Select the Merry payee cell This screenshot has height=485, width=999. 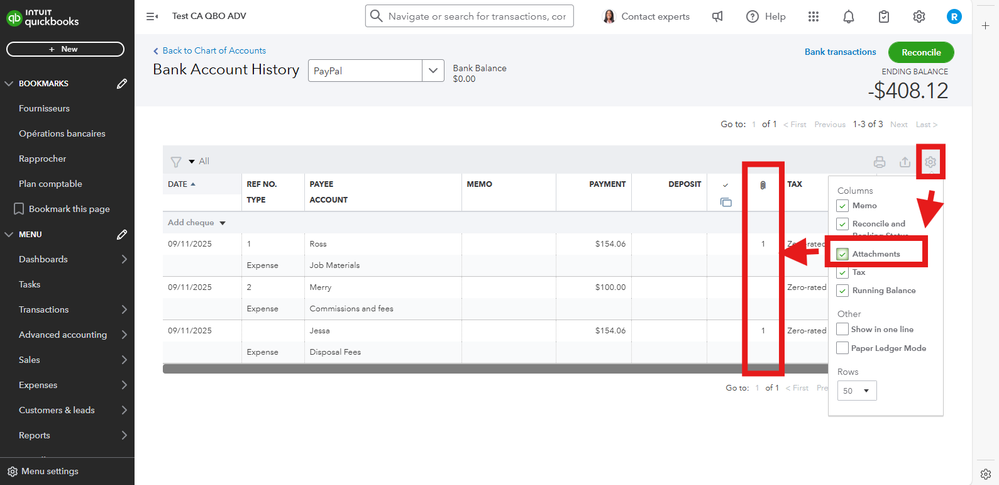(320, 287)
